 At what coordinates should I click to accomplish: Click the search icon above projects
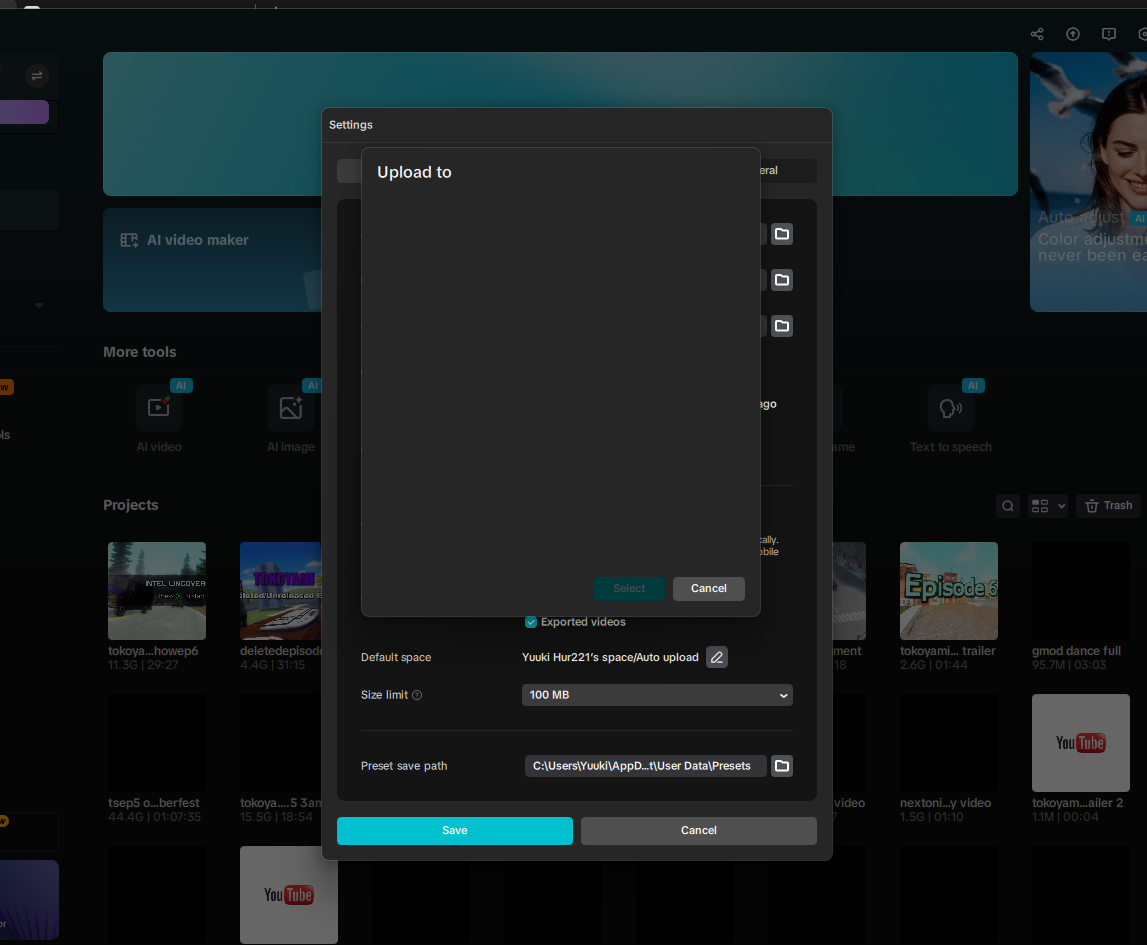pos(1008,506)
